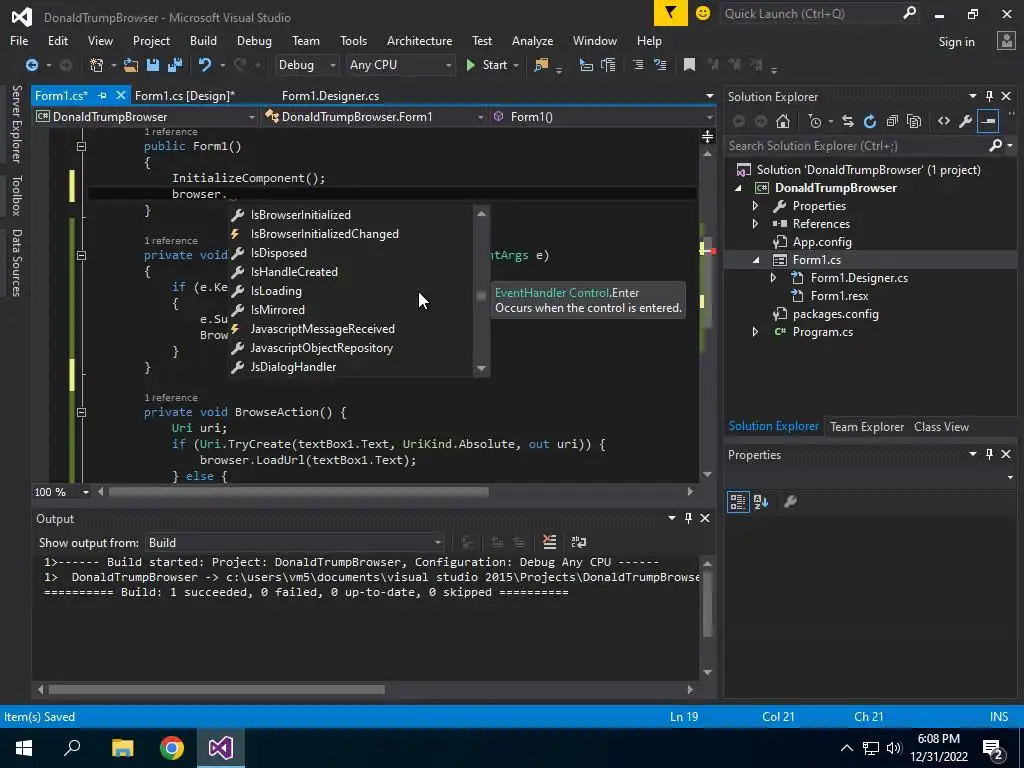Click Solution Explorer Home icon
1024x768 pixels.
click(x=782, y=121)
